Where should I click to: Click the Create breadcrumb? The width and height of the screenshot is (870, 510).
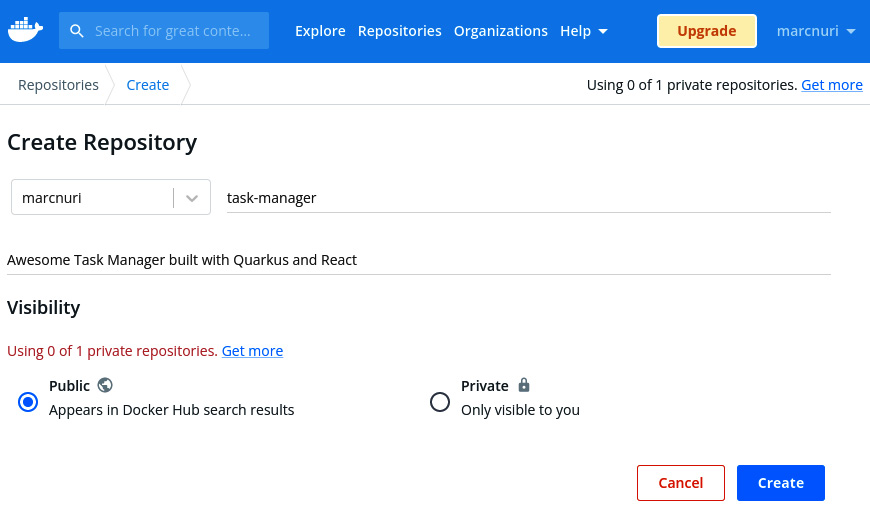[x=148, y=85]
